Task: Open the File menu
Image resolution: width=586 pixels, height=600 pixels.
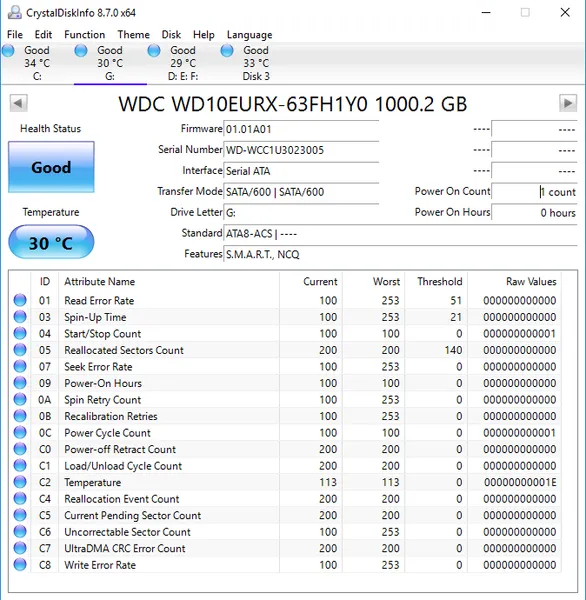Action: click(15, 35)
